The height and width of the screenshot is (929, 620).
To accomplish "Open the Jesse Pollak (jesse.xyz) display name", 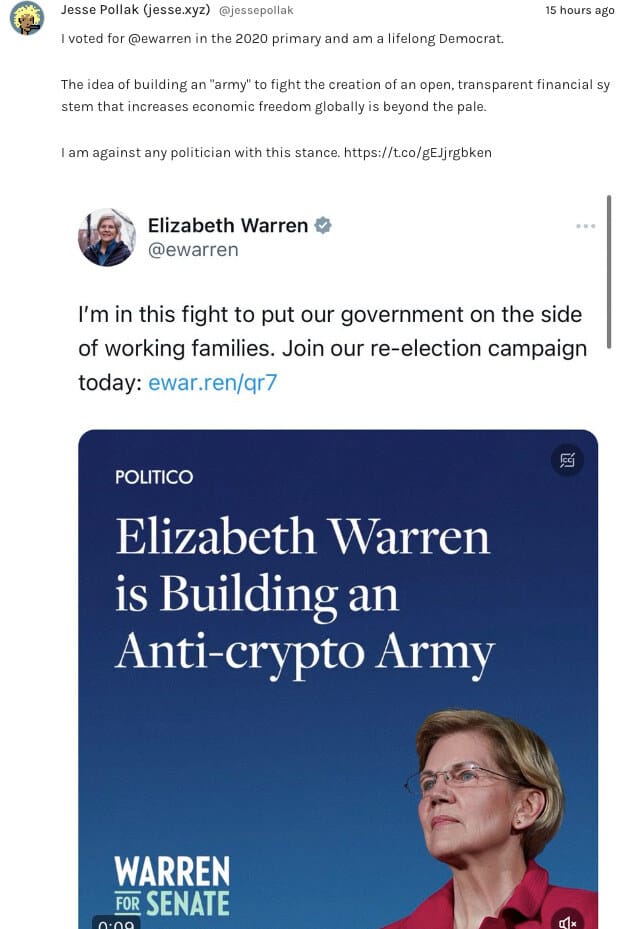I will click(x=135, y=9).
